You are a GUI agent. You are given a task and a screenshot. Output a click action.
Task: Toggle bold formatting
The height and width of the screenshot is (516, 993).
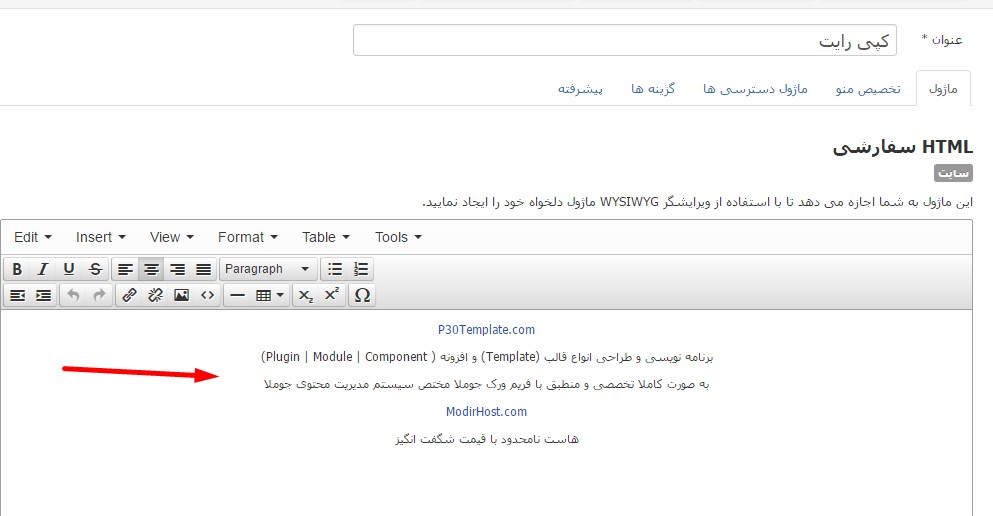click(17, 269)
